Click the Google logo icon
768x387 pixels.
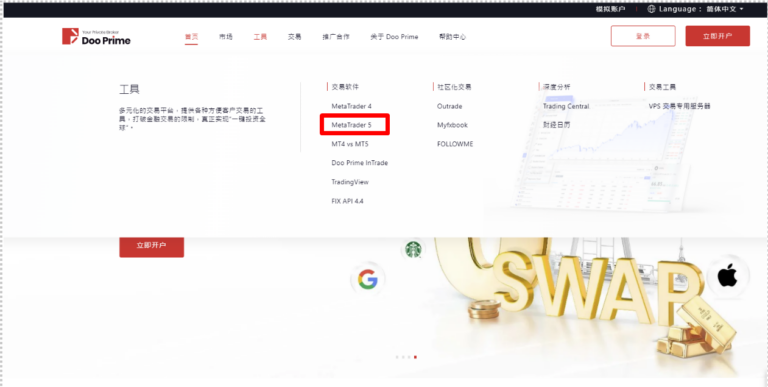[367, 280]
